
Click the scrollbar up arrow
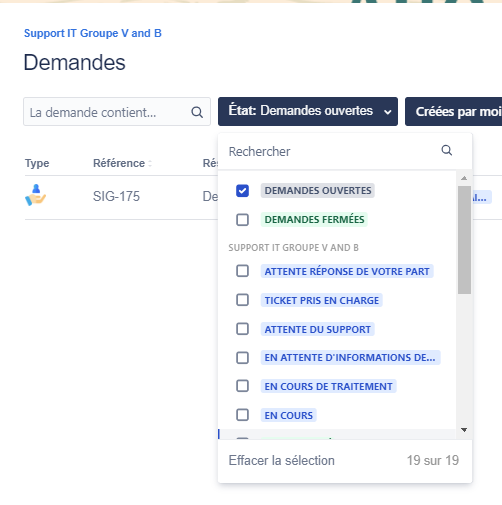464,178
